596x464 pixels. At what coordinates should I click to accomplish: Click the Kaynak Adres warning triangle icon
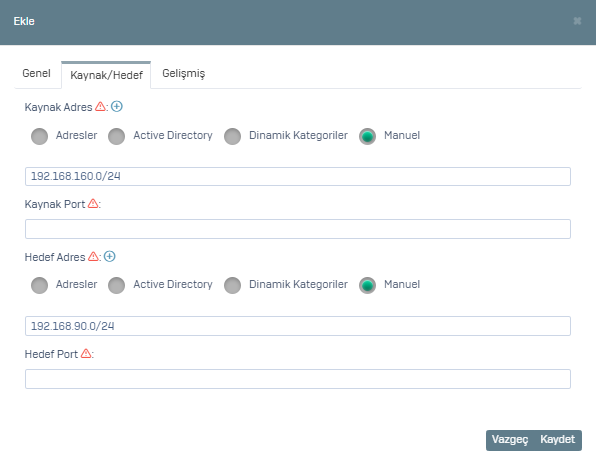[x=100, y=106]
